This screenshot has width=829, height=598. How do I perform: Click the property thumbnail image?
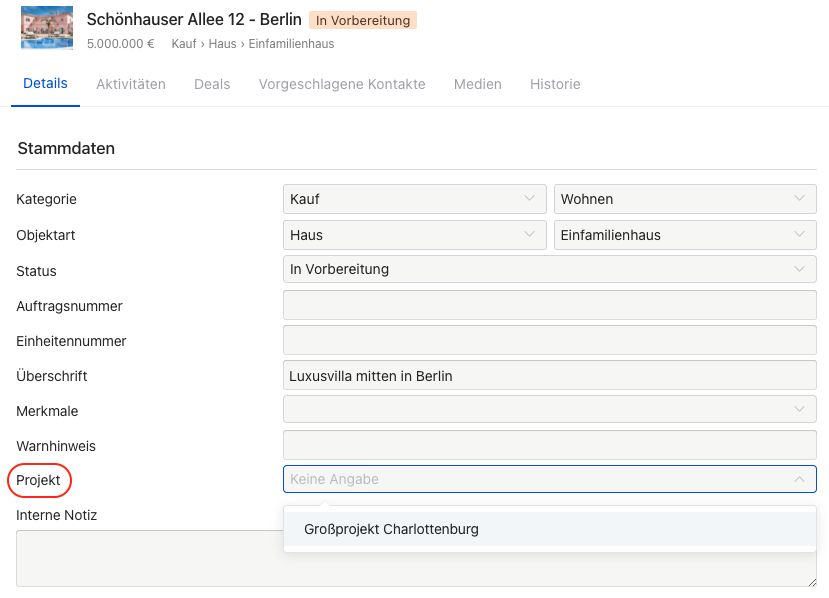click(47, 28)
